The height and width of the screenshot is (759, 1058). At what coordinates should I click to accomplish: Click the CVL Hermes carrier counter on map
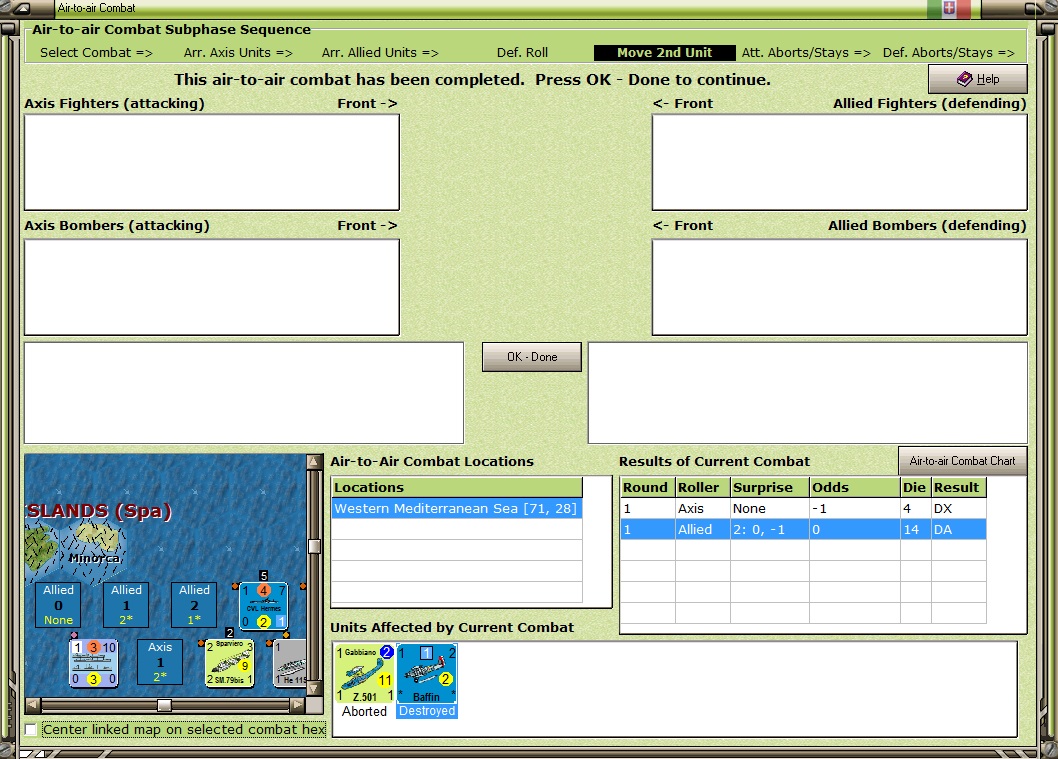(264, 606)
